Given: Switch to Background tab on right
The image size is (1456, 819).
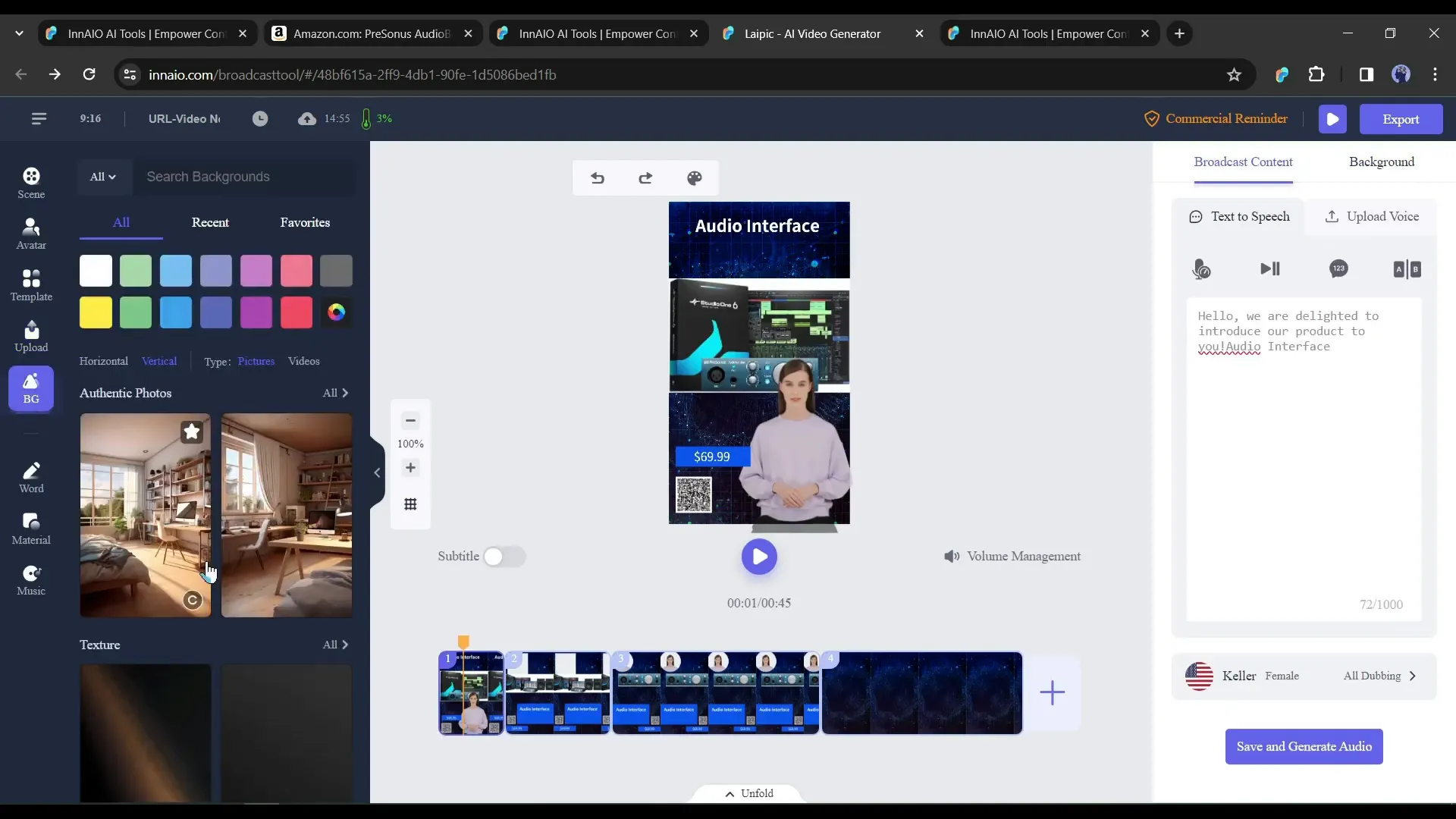Looking at the screenshot, I should (x=1382, y=162).
